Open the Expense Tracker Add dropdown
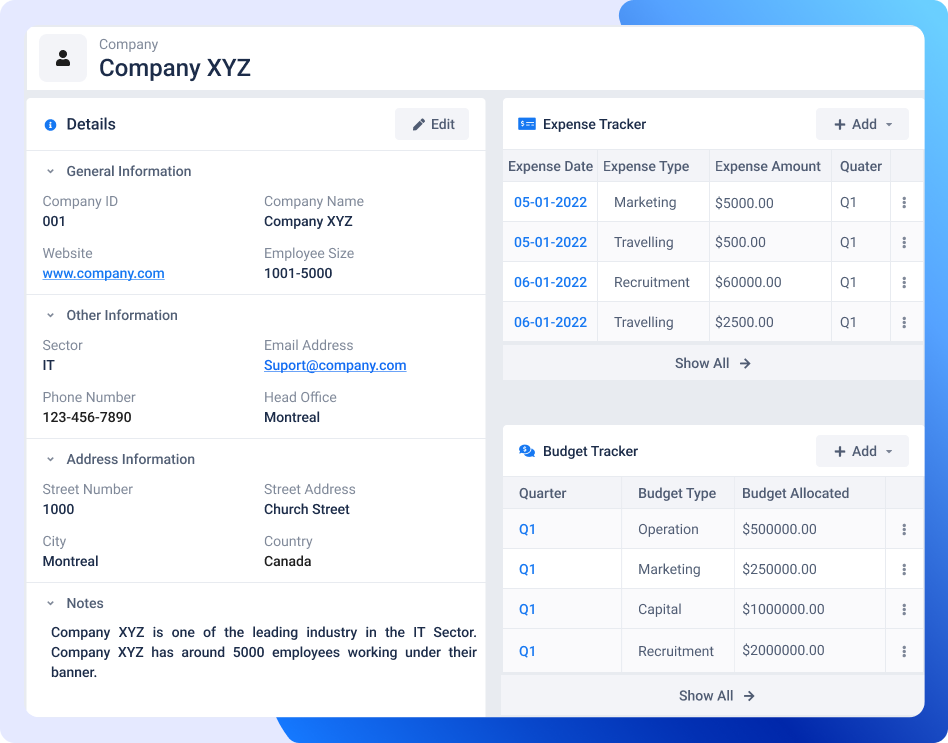 pos(862,124)
